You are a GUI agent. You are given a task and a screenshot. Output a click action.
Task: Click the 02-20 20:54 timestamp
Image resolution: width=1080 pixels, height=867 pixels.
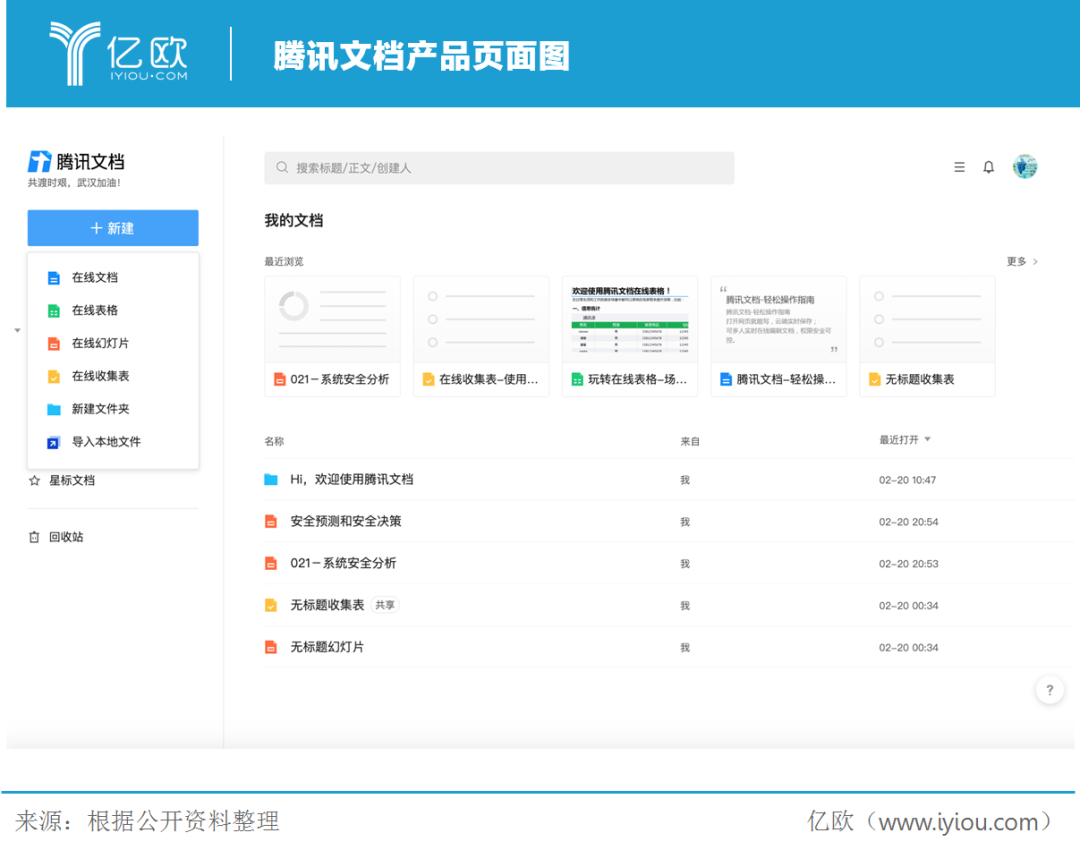click(908, 522)
